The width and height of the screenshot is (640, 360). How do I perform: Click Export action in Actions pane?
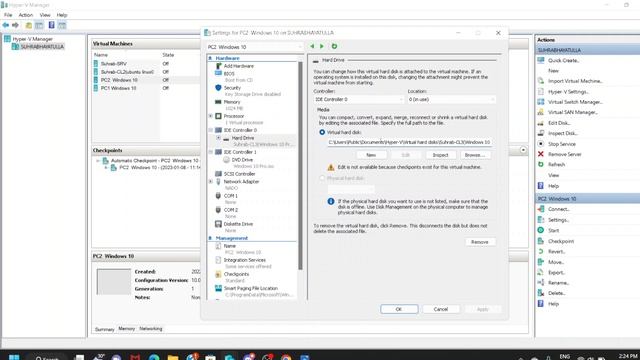pos(557,273)
